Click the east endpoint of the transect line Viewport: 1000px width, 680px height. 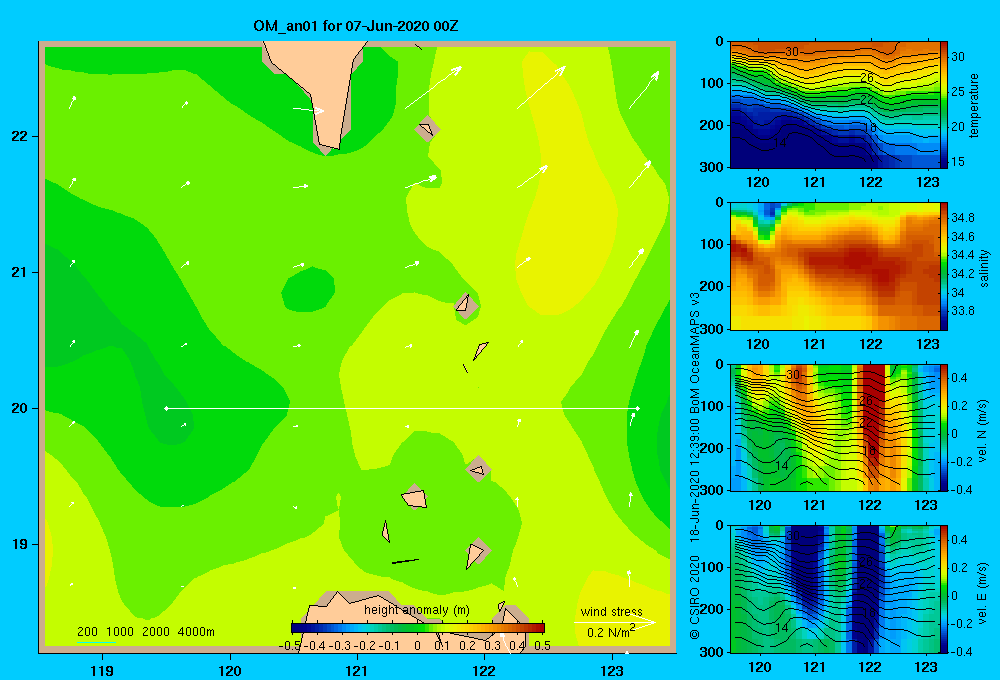(x=638, y=408)
